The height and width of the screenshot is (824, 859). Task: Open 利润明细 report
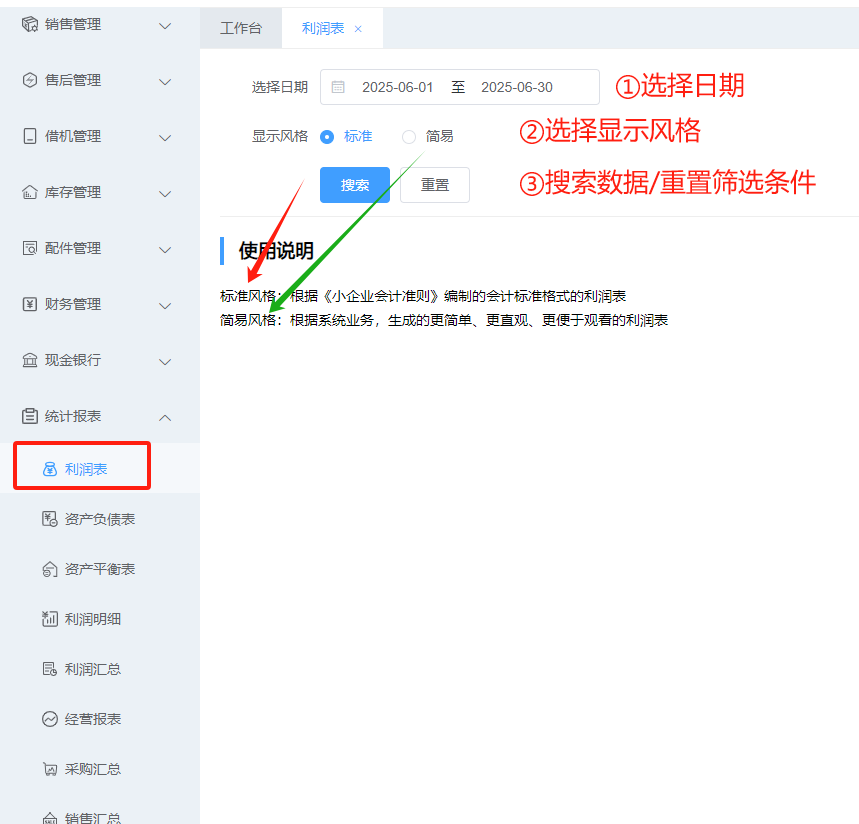tap(100, 619)
